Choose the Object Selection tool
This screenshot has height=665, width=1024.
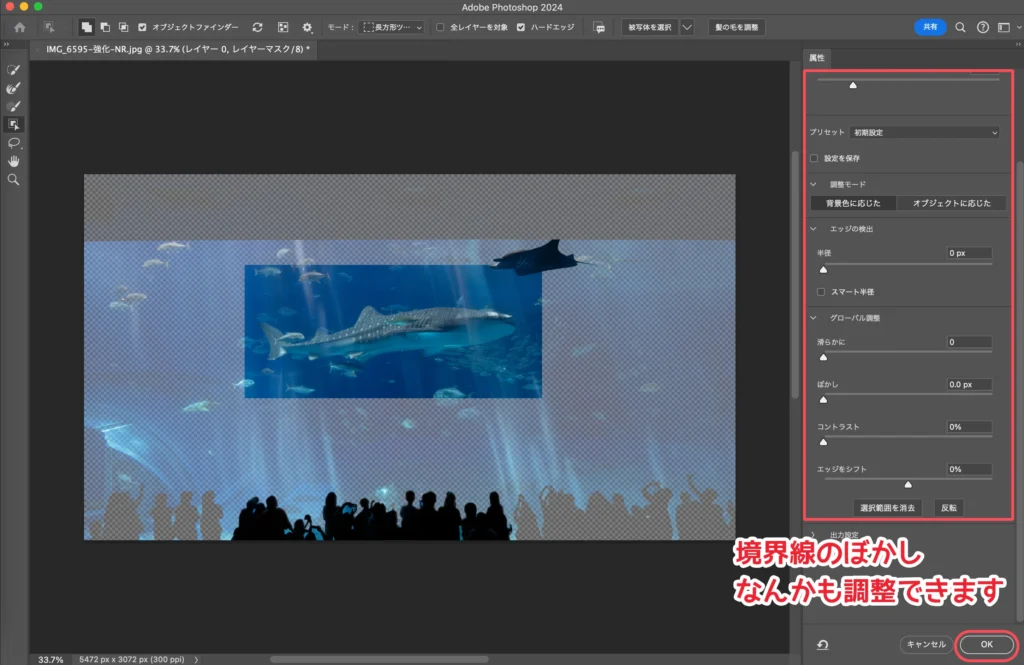click(14, 124)
